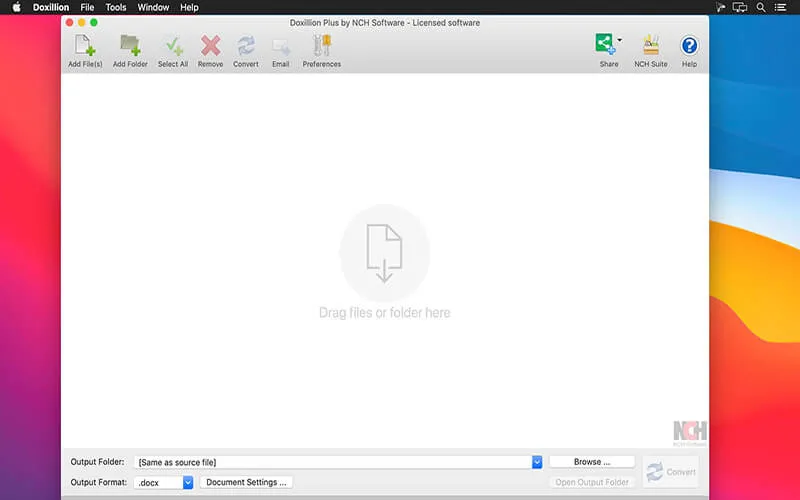Click the Email toolbar icon
This screenshot has height=500, width=800.
pos(281,47)
